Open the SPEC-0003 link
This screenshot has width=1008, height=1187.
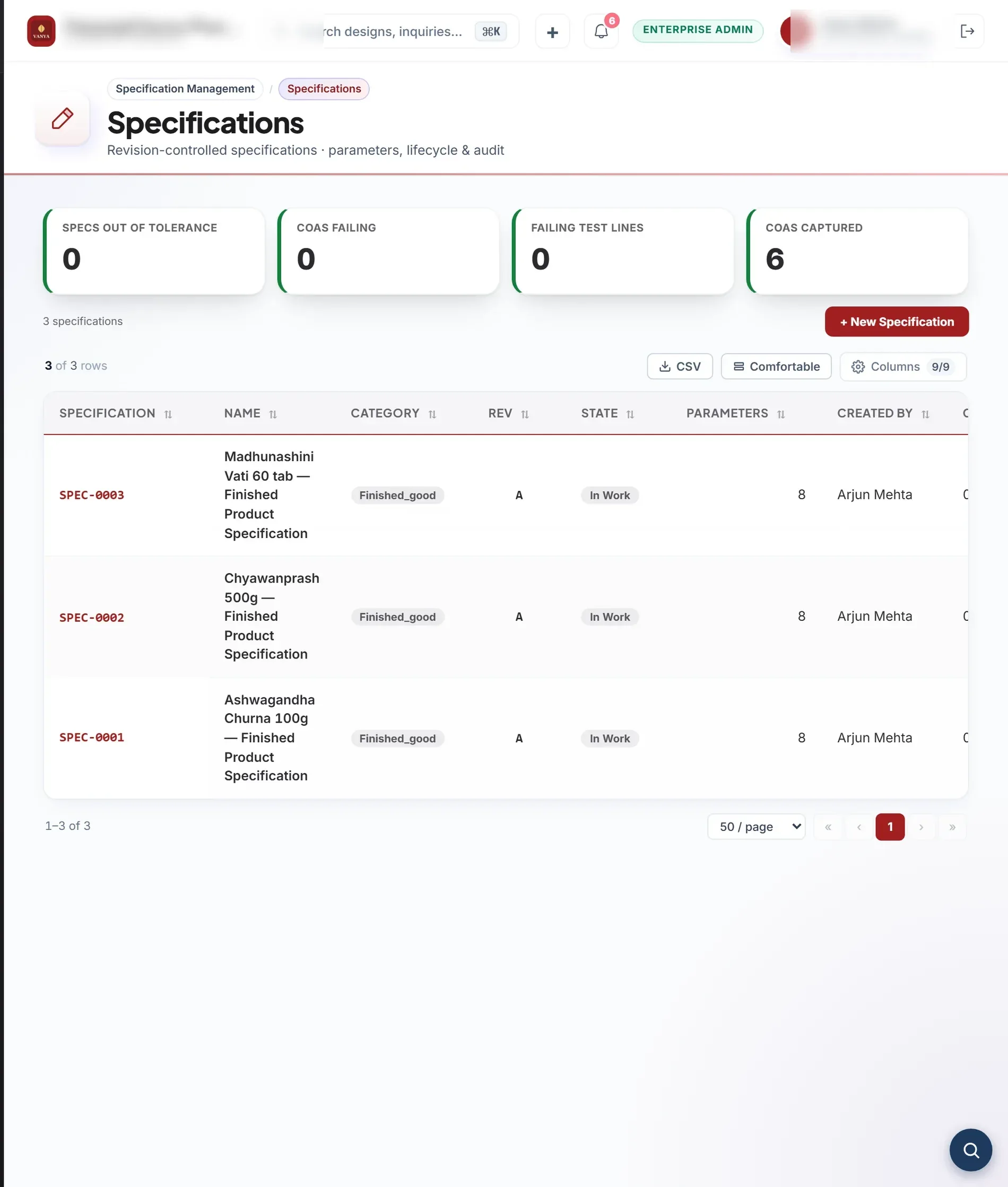[x=91, y=495]
